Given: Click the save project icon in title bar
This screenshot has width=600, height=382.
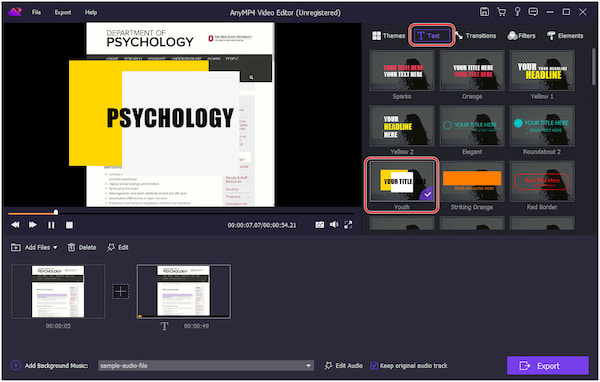Looking at the screenshot, I should point(484,12).
